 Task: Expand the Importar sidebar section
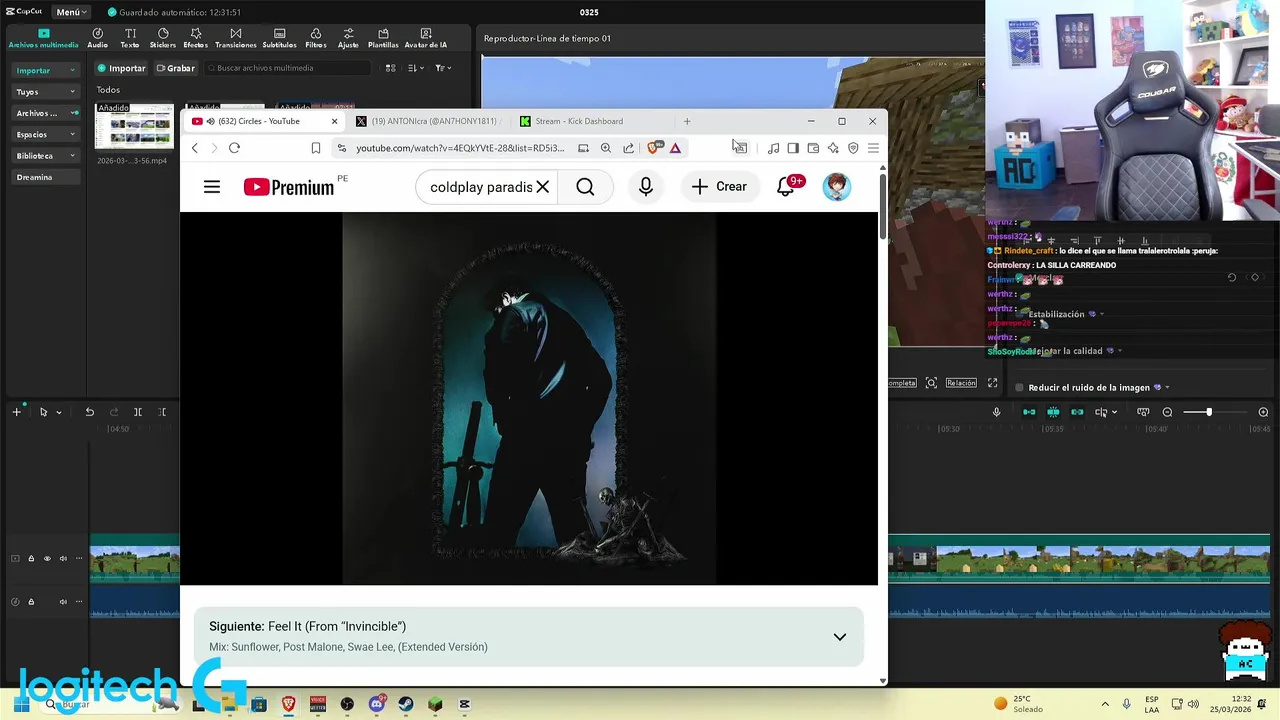click(x=45, y=70)
